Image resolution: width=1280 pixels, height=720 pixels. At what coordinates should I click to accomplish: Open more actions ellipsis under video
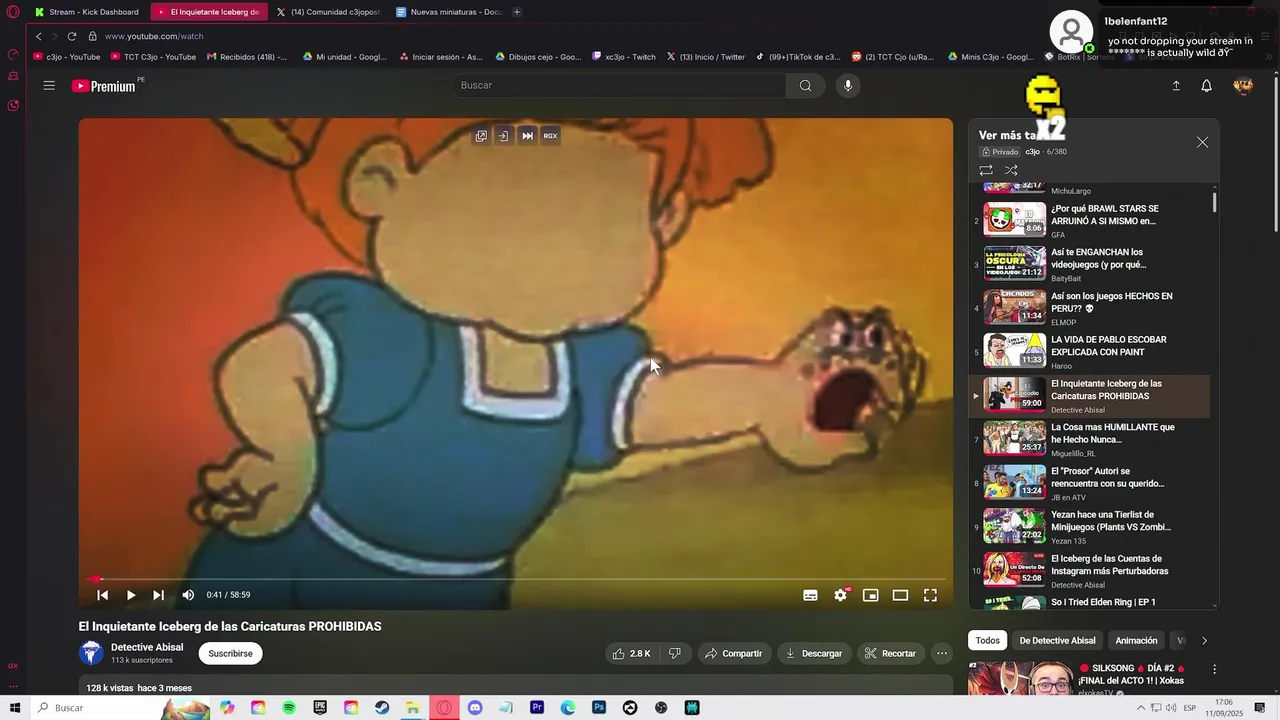942,653
